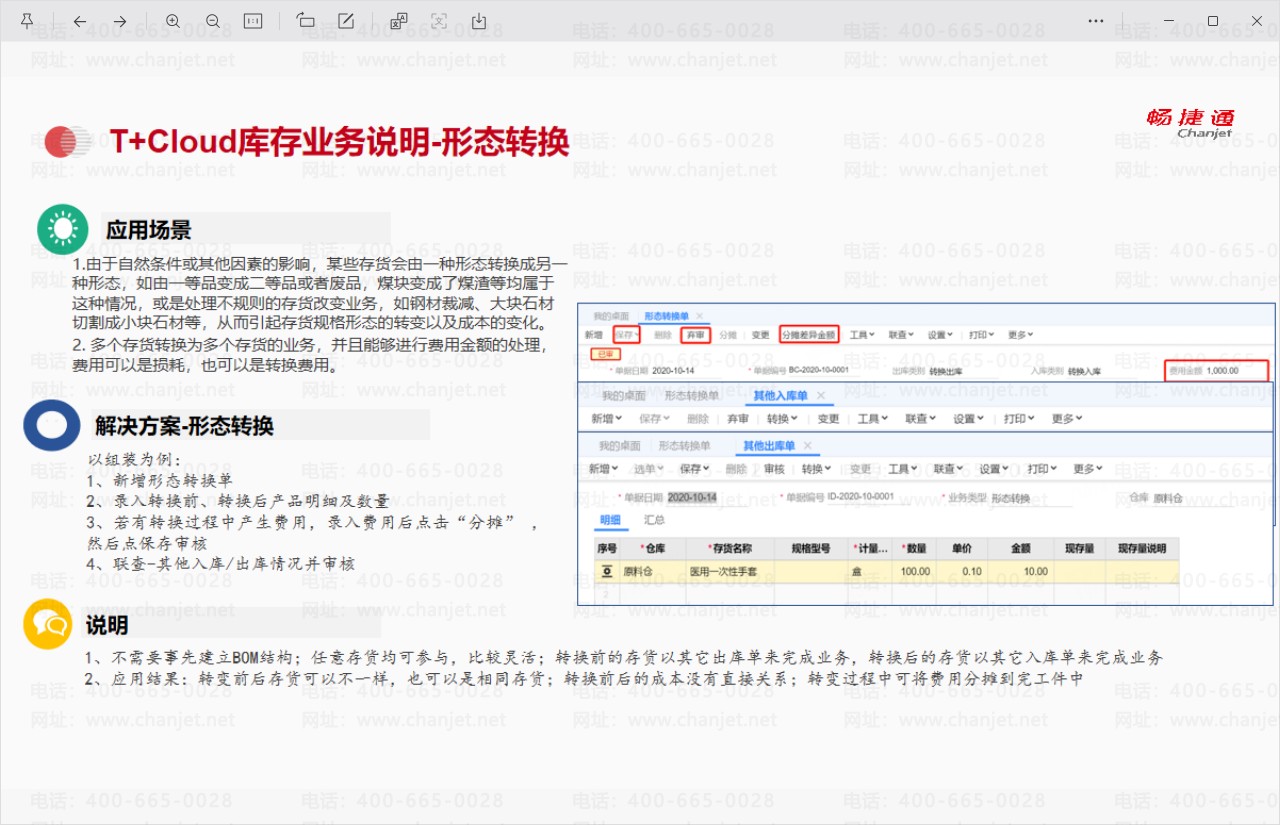
Task: Click 弃审 in 其他入库单 toolbar
Action: tap(738, 419)
